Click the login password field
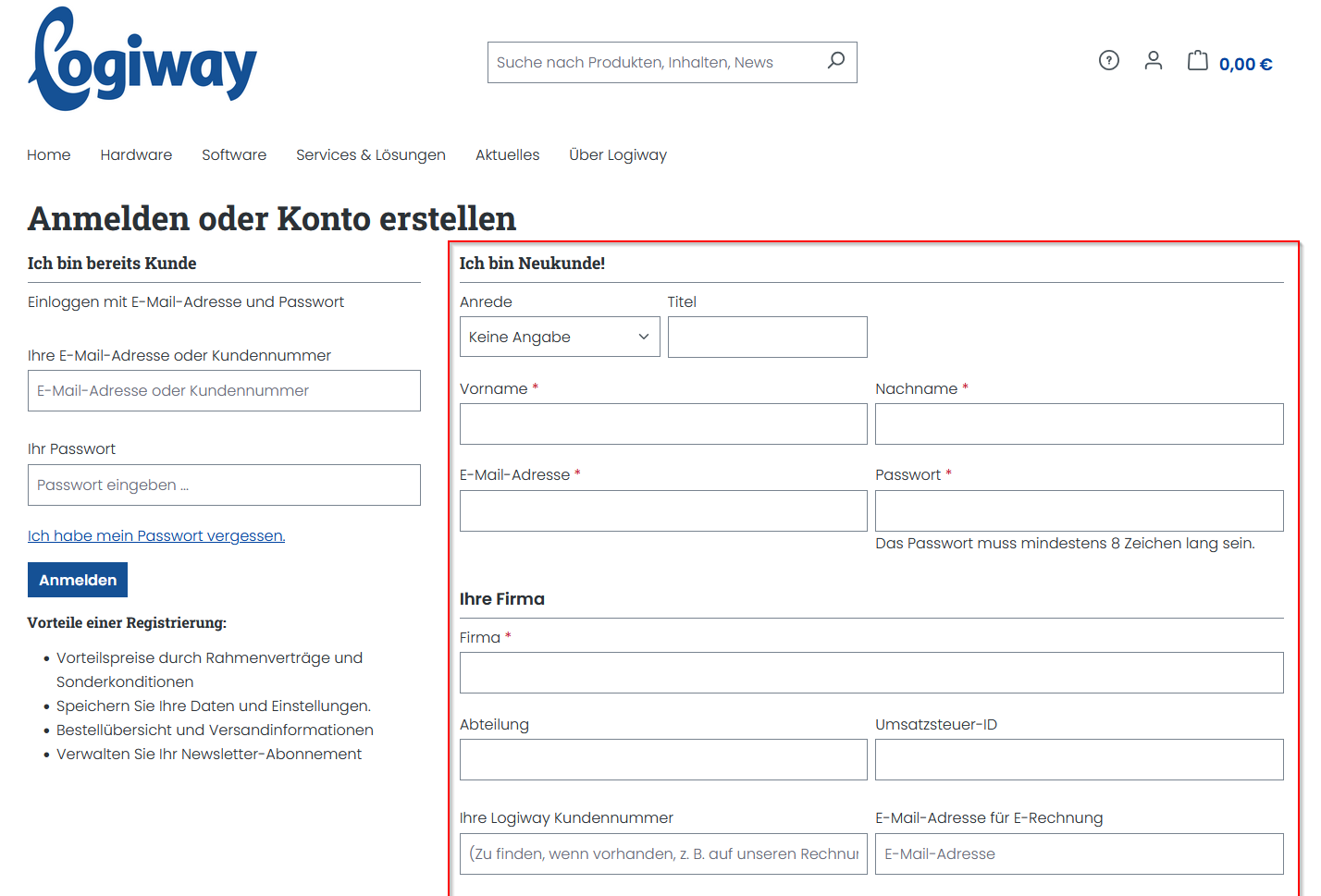Viewport: 1321px width, 896px height. point(224,485)
